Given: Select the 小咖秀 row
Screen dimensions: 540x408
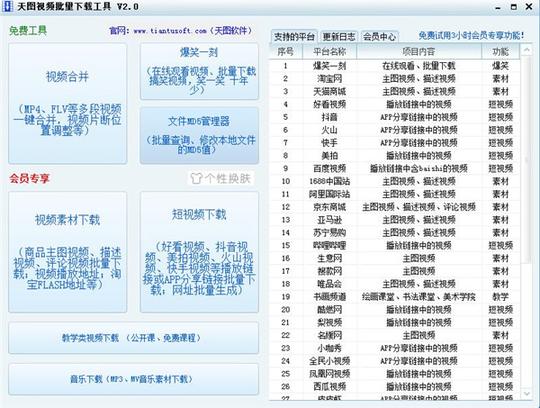Looking at the screenshot, I should point(394,348).
